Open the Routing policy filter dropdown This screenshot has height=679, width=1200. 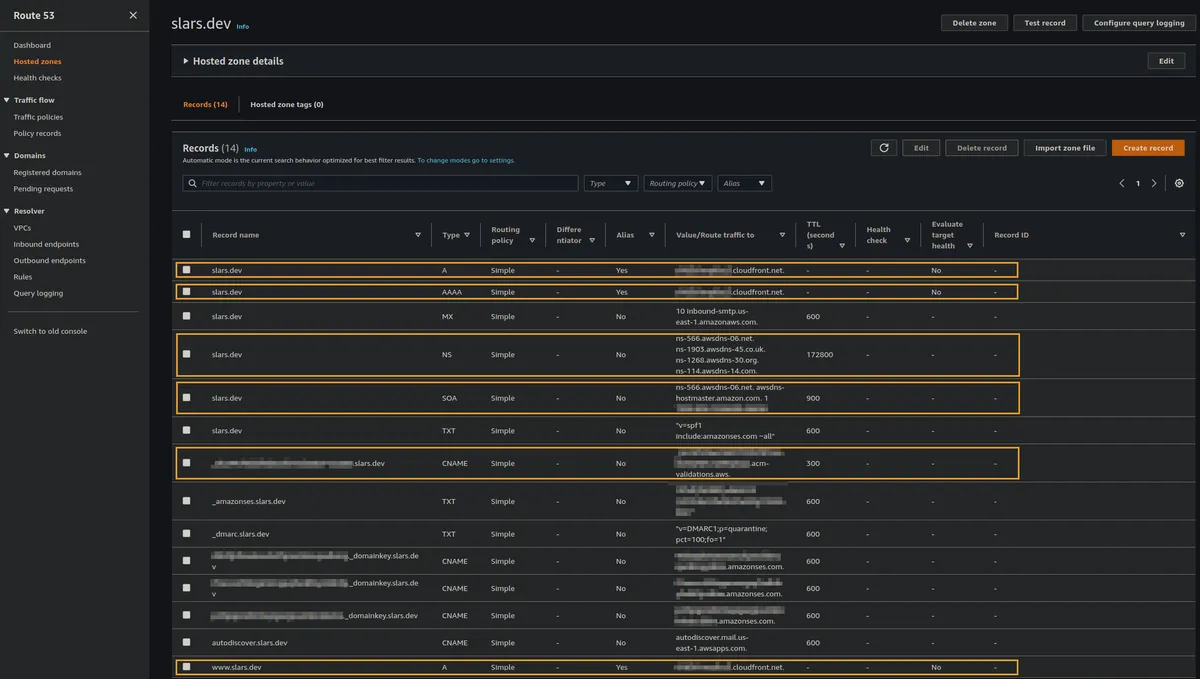coord(678,184)
